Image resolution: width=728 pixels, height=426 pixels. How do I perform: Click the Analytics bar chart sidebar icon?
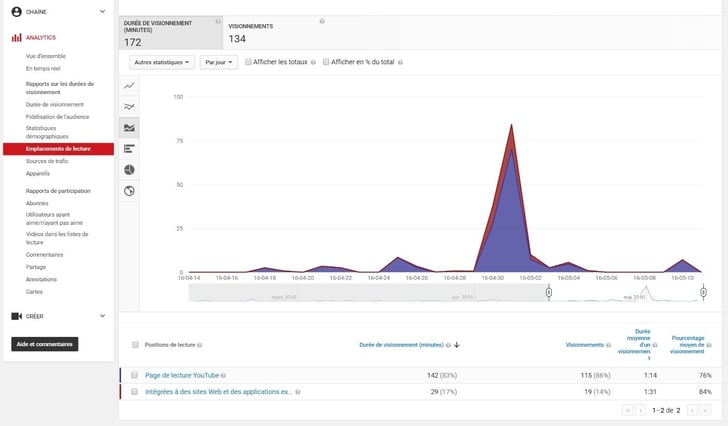[x=16, y=37]
